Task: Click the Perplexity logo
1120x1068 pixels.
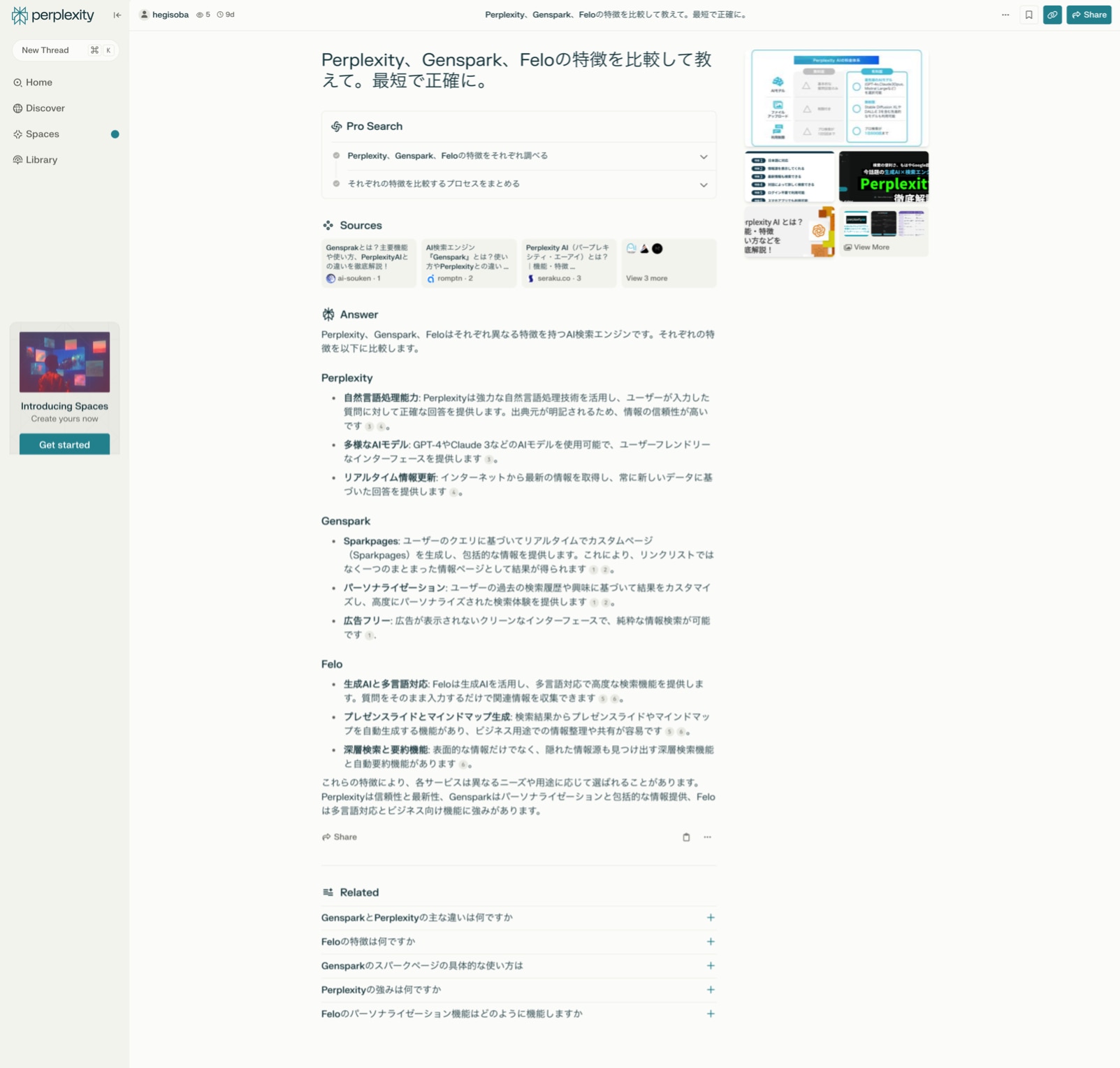Action: click(52, 15)
